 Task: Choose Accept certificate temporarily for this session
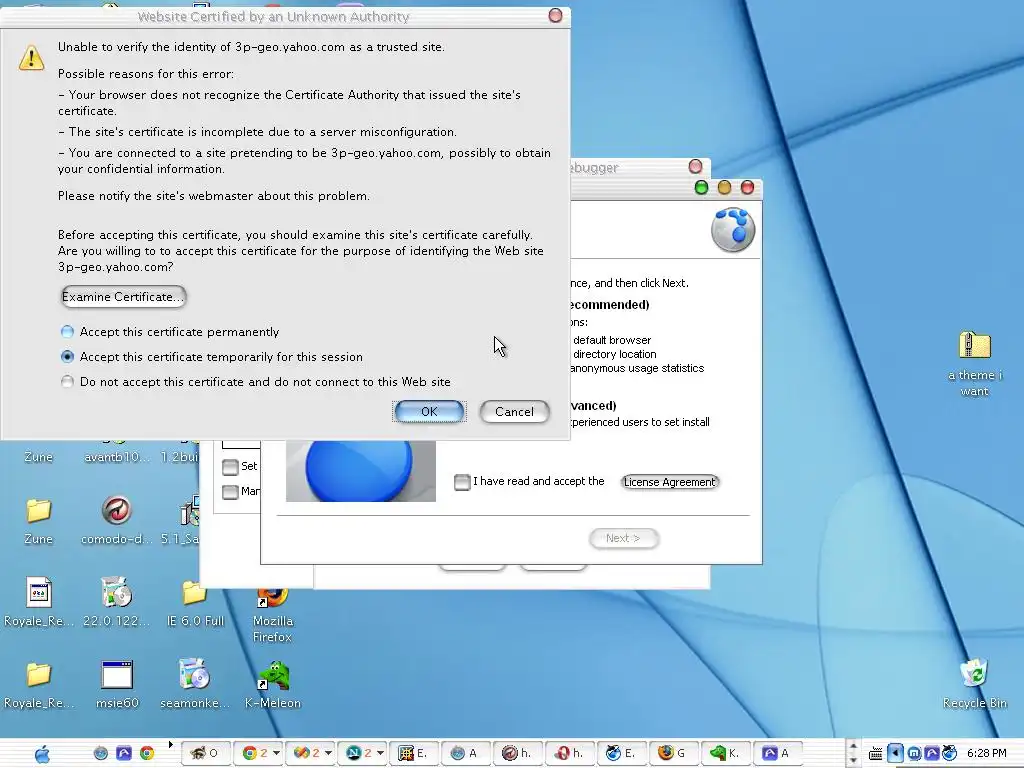tap(67, 357)
